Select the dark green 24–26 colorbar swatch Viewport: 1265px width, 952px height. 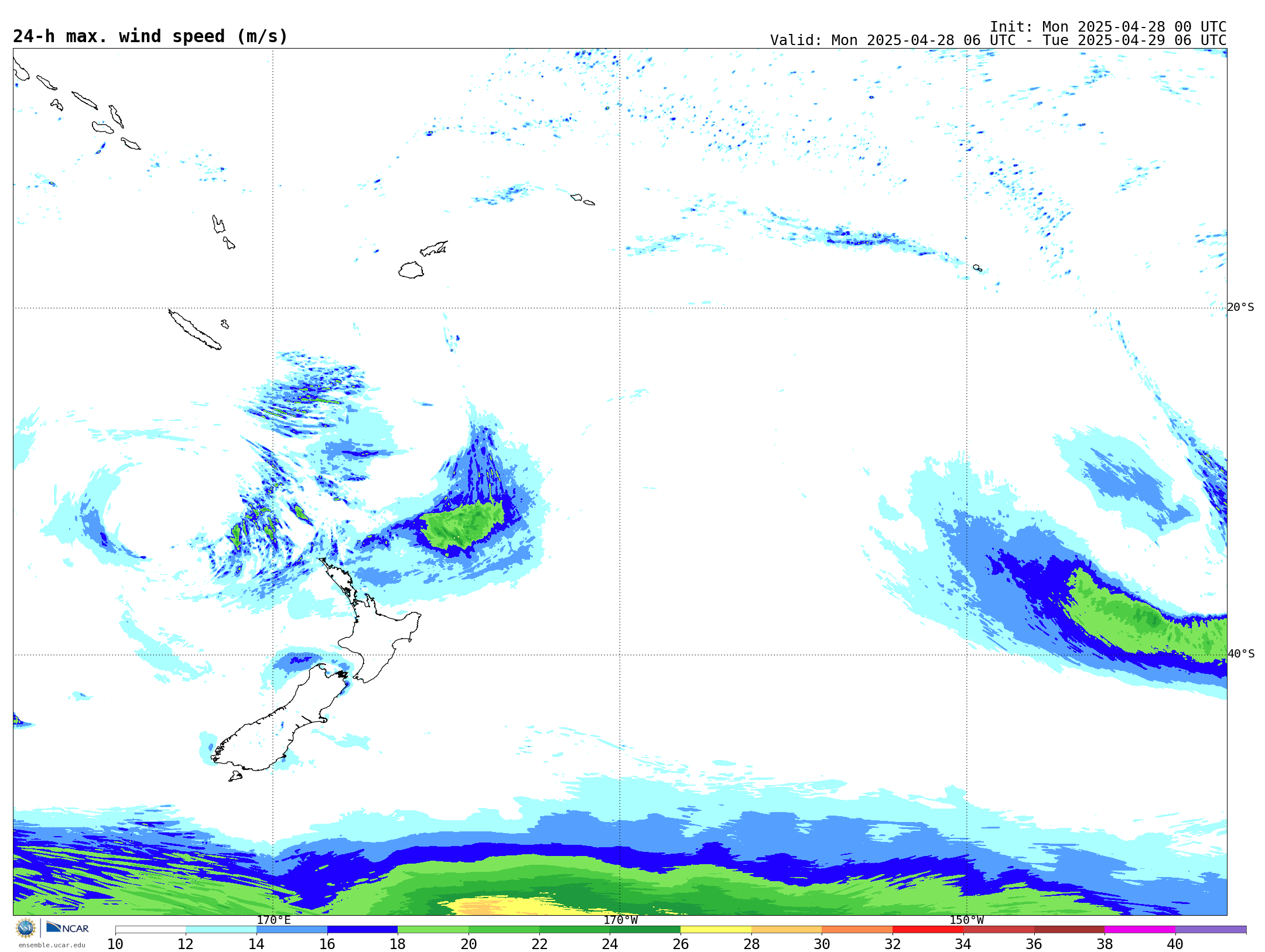[645, 930]
